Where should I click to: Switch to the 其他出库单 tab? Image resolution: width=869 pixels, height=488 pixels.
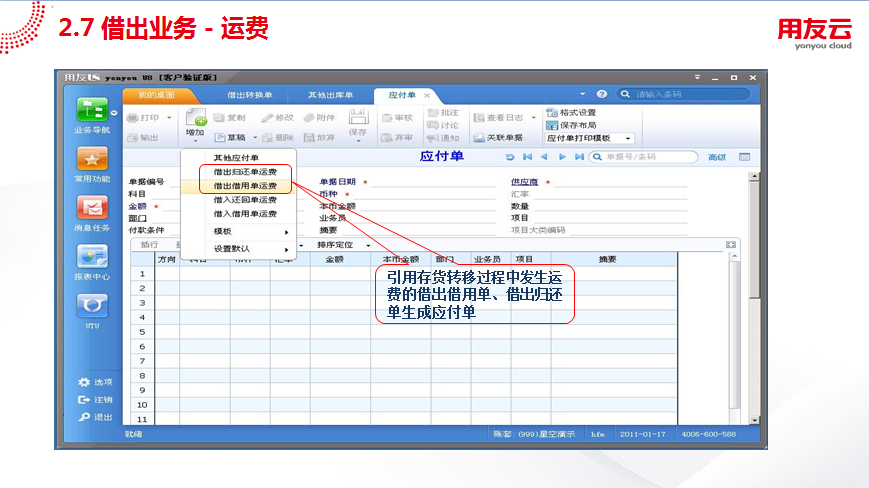(x=330, y=95)
